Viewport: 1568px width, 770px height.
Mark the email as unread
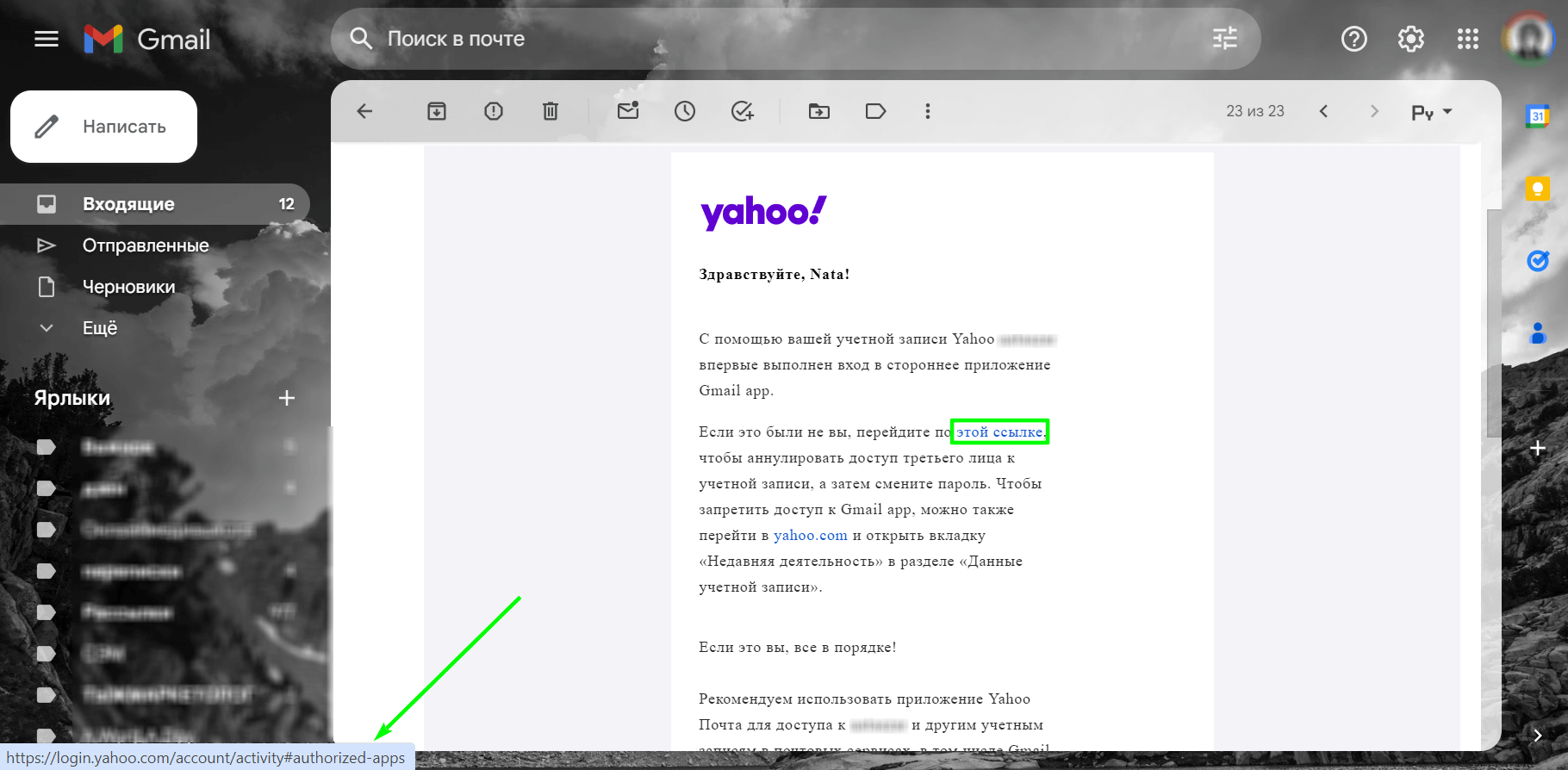(628, 110)
